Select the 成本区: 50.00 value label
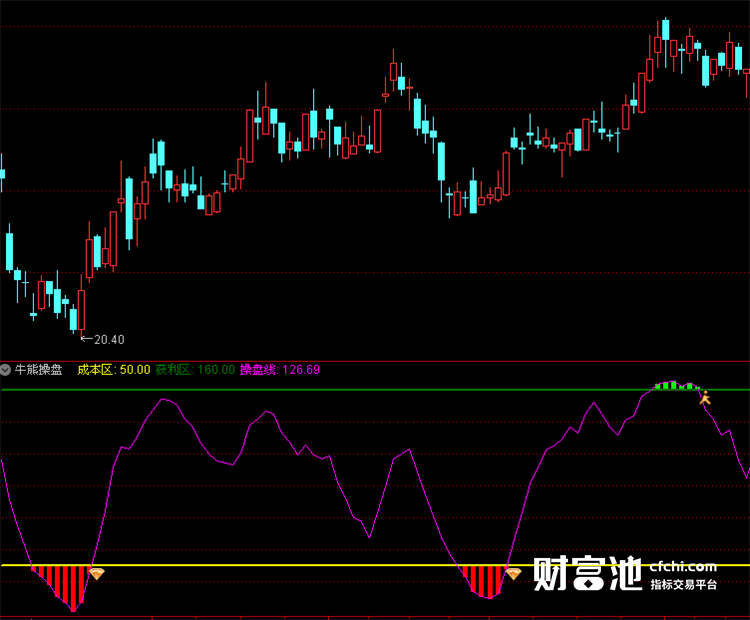Image resolution: width=750 pixels, height=620 pixels. point(114,370)
